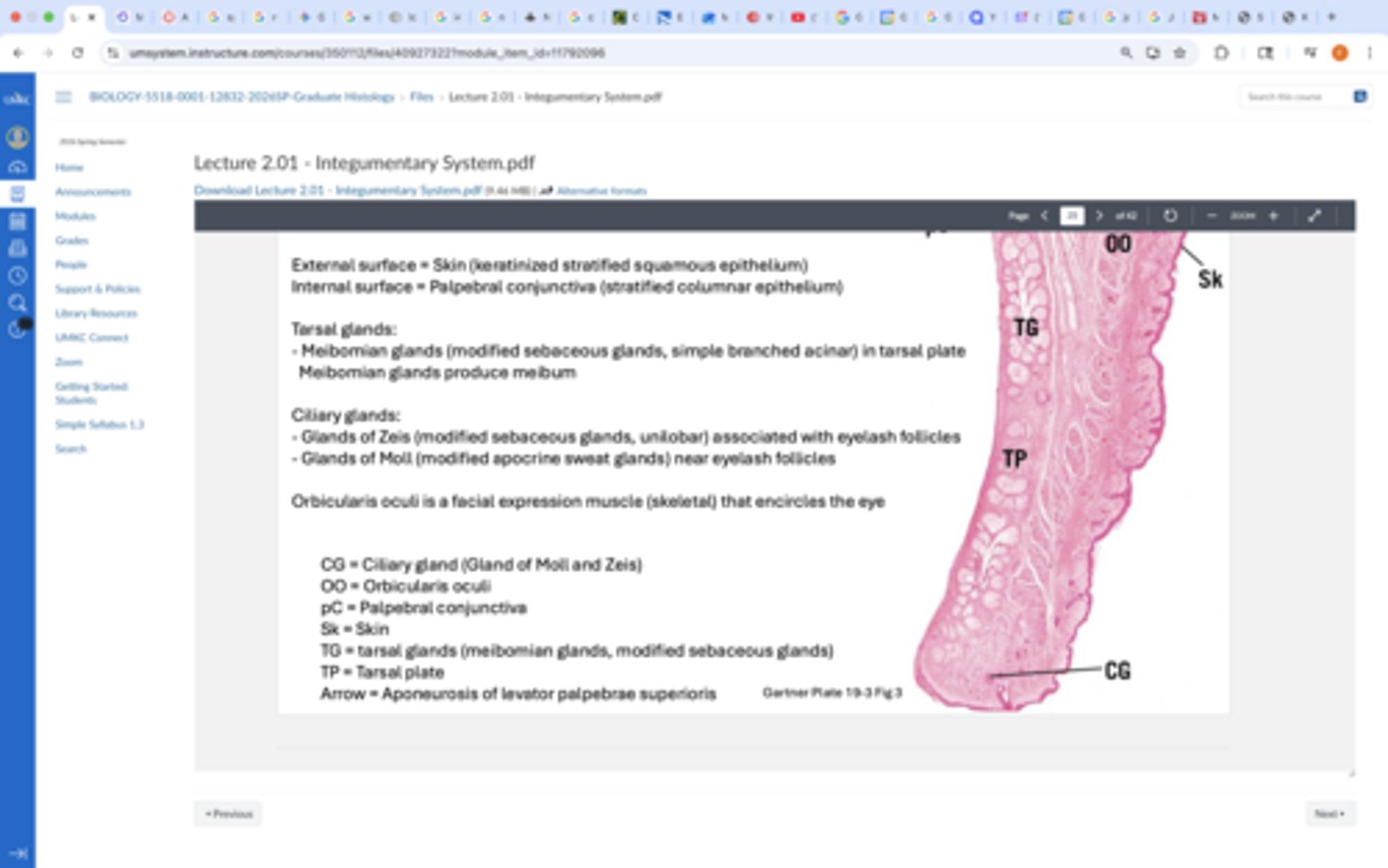Open the orange Chrome profile avatar

pyautogui.click(x=1340, y=53)
